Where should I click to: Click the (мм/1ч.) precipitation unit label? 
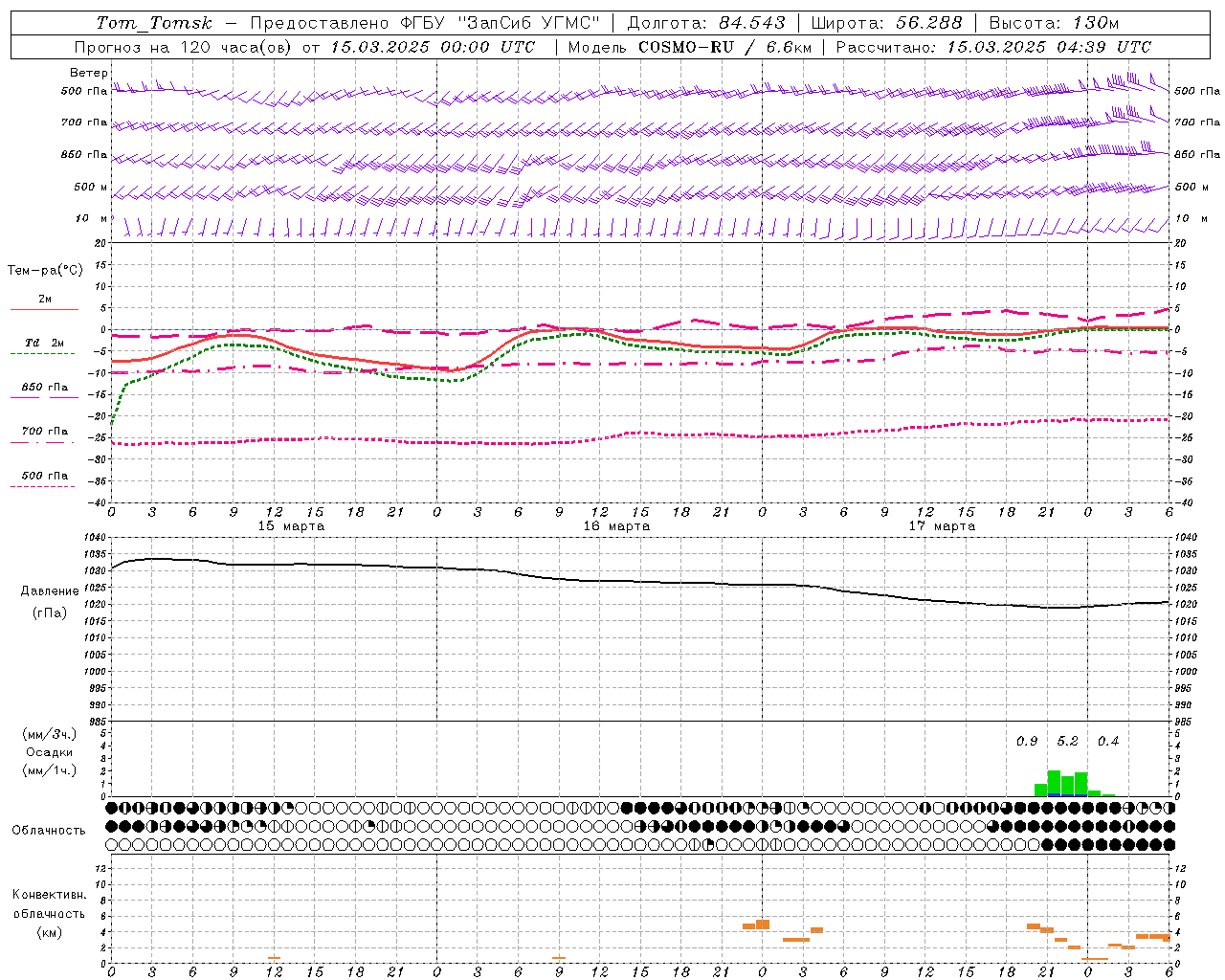pos(50,770)
